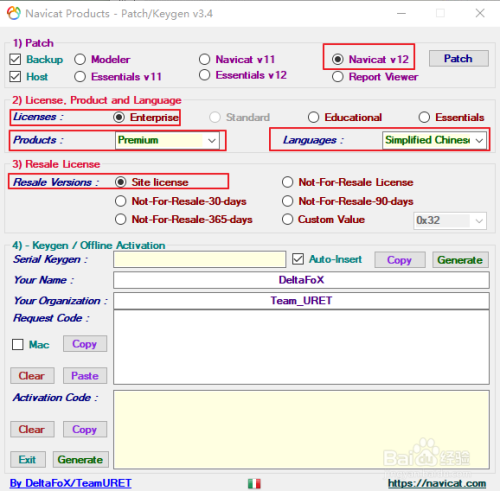Screen dimensions: 500x491
Task: Open the Products dropdown showing Premium
Action: coord(168,140)
